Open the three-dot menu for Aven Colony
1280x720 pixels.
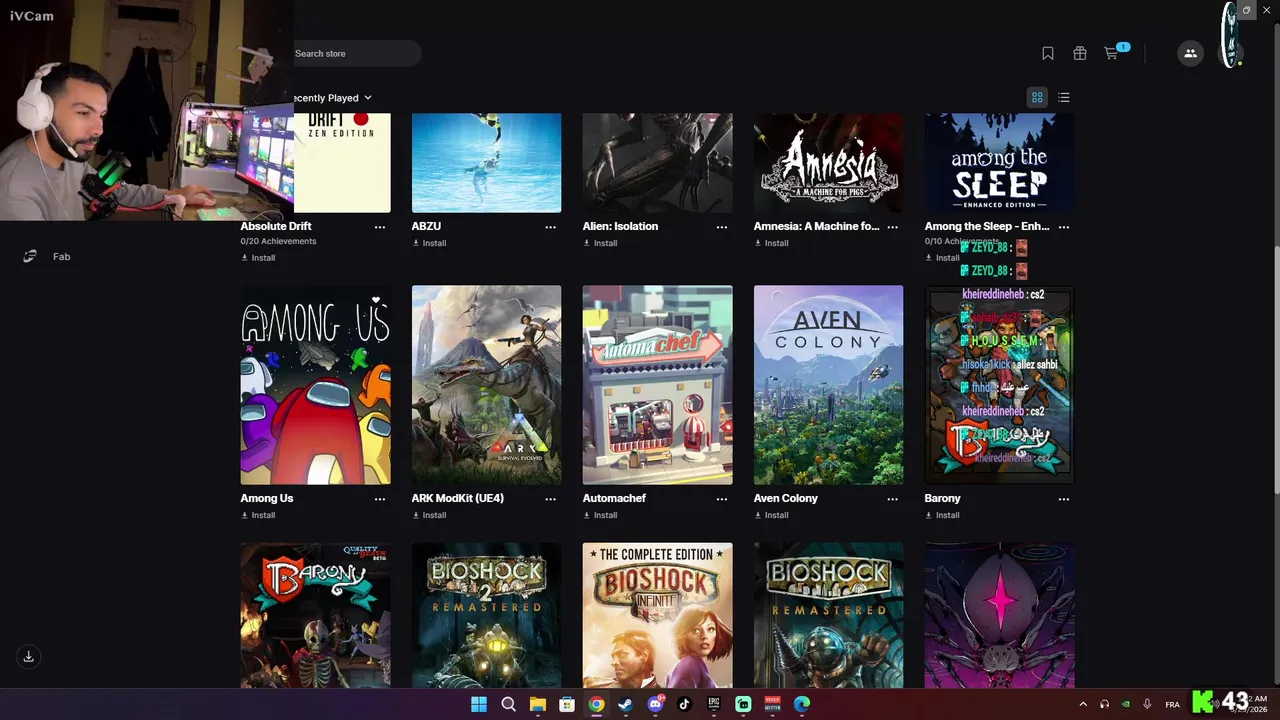tap(893, 499)
